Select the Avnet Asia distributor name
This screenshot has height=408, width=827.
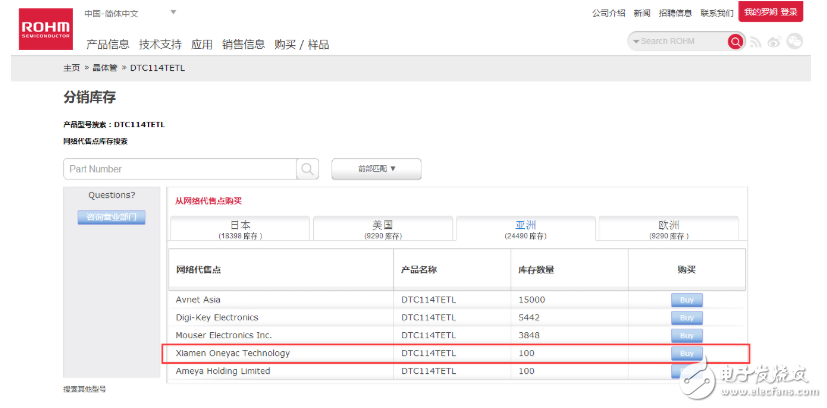pos(198,300)
